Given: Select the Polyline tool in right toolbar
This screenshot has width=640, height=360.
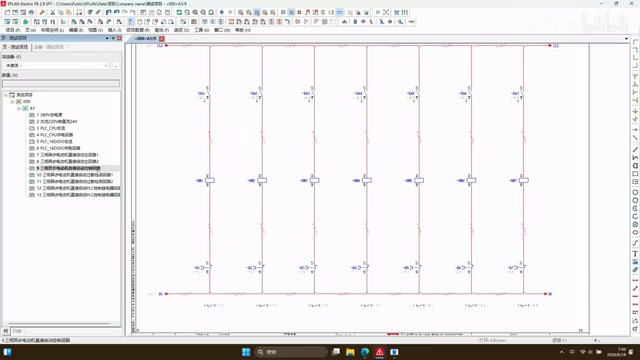Looking at the screenshot, I should click(635, 158).
